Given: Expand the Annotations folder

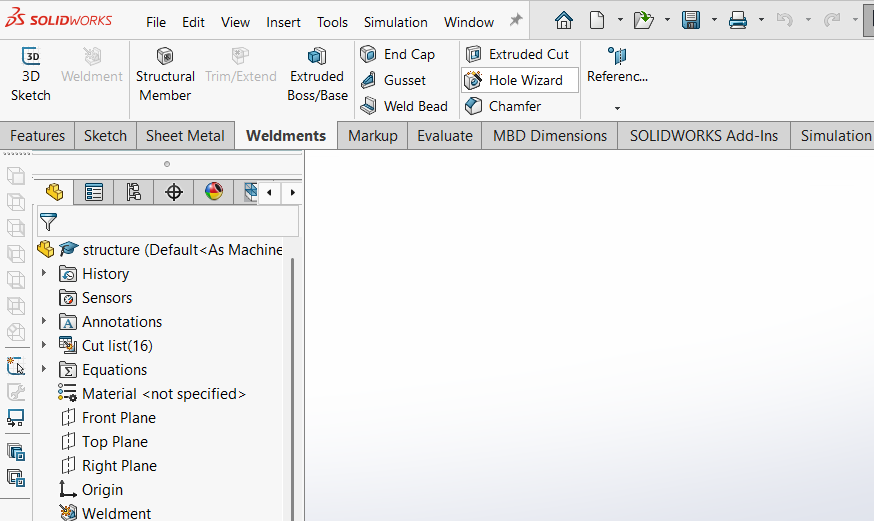Looking at the screenshot, I should (44, 321).
